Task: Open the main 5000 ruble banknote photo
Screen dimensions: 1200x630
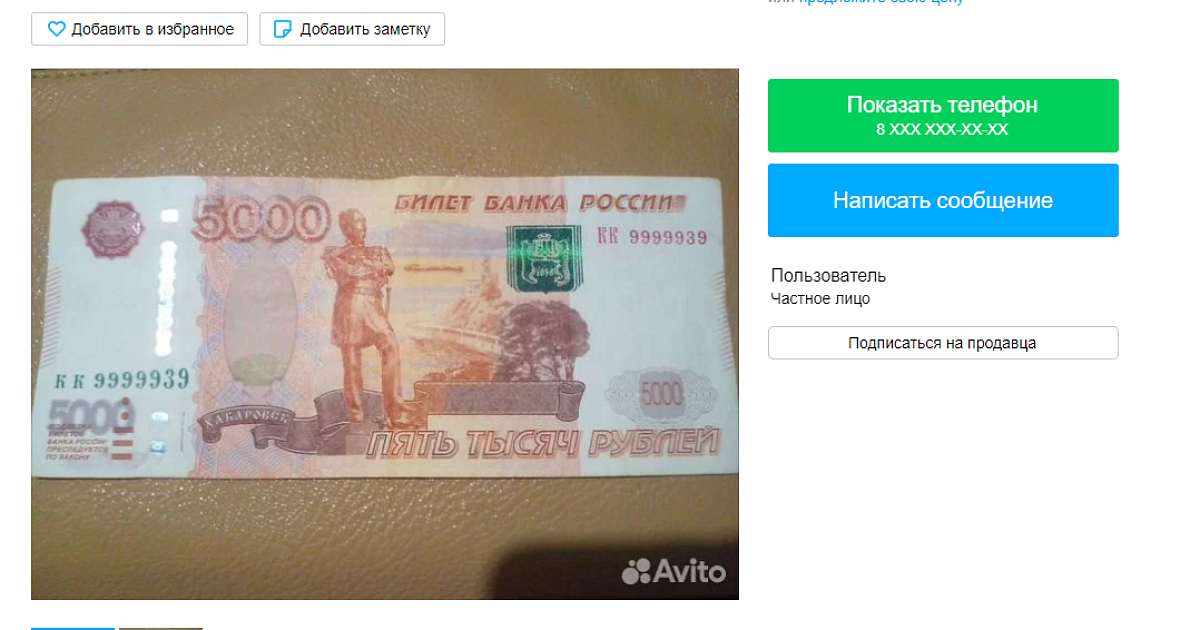Action: pos(385,334)
